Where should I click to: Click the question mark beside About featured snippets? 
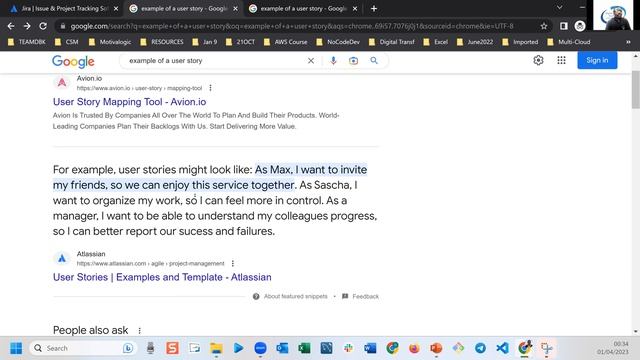tap(256, 296)
